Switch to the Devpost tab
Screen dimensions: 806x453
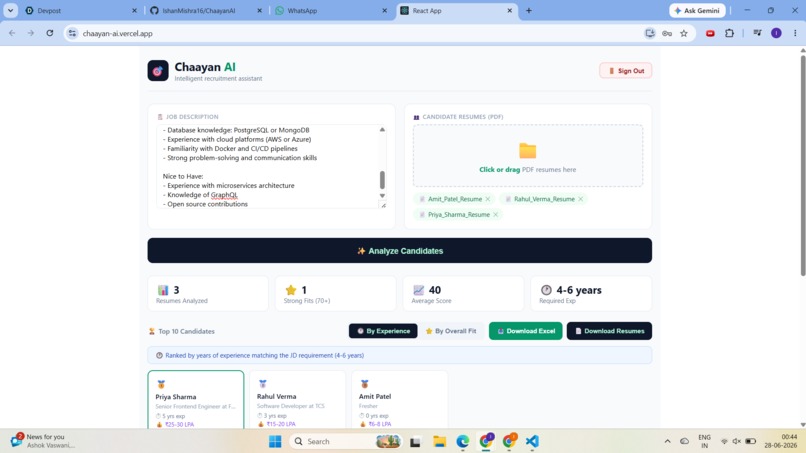81,10
